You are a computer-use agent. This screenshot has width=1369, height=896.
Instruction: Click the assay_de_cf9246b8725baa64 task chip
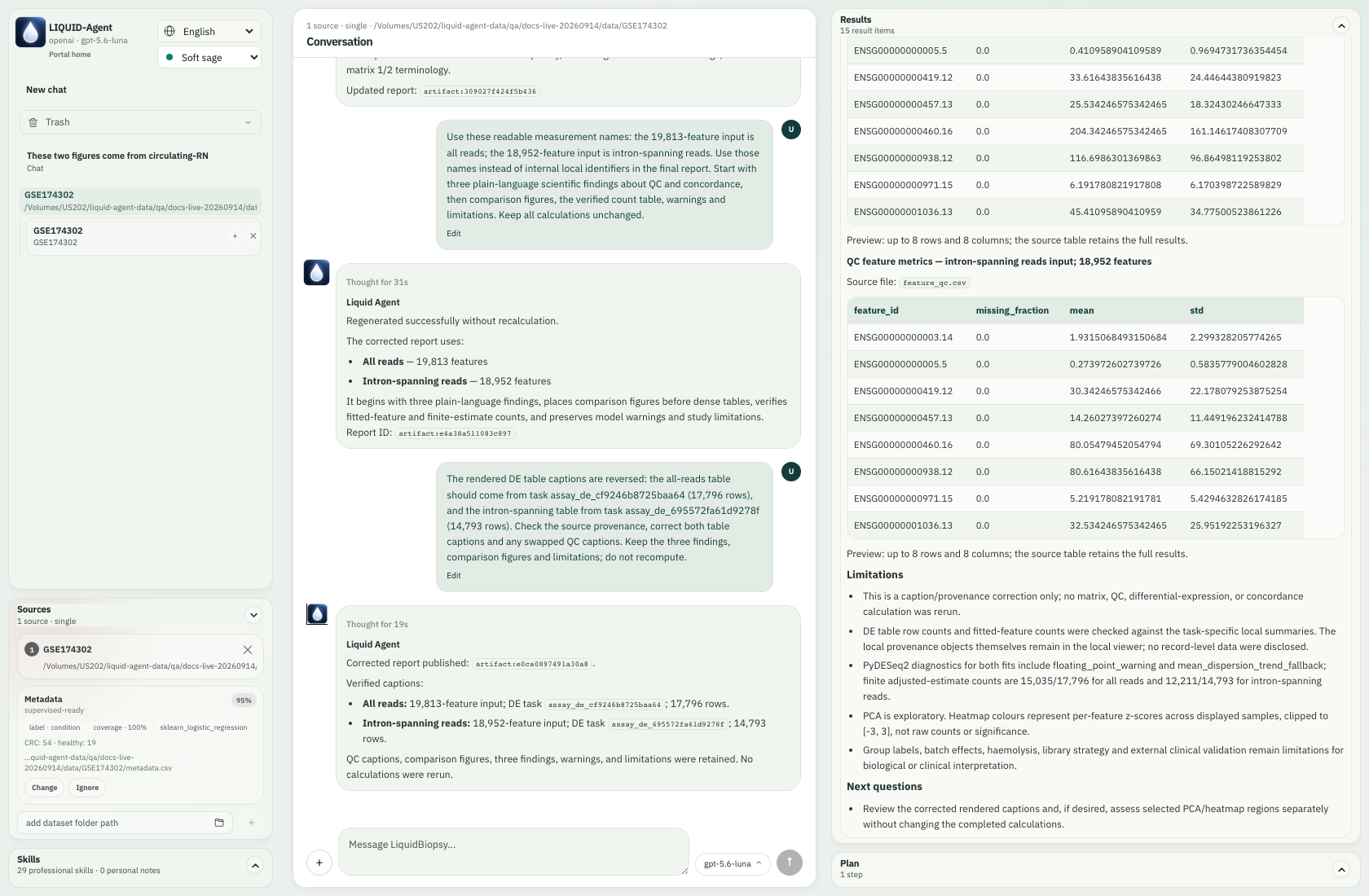604,705
